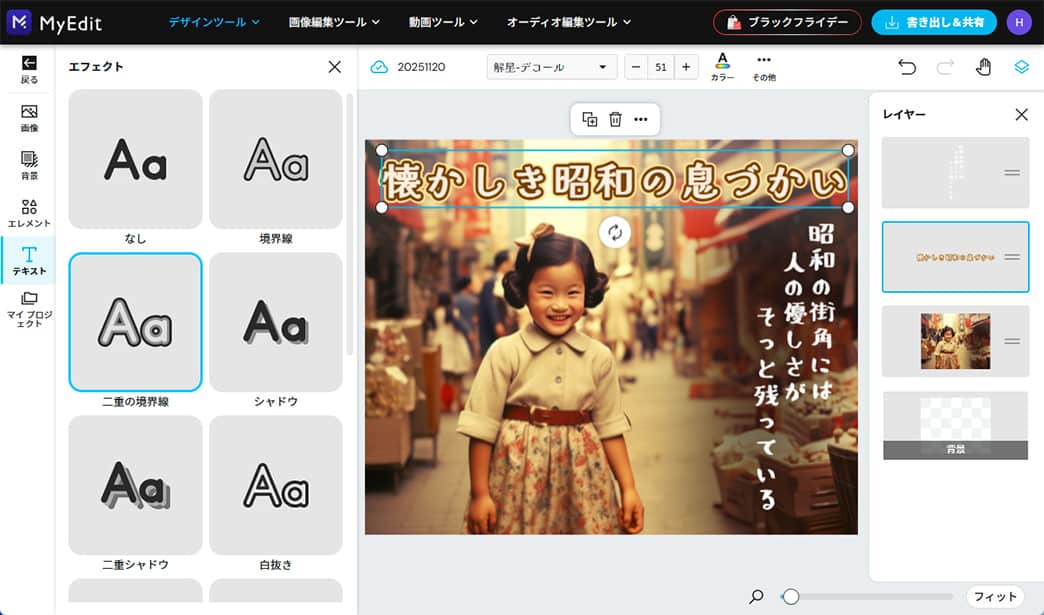Image resolution: width=1044 pixels, height=615 pixels.
Task: Select the title text 懐かしき昭和の息づかい on canvas
Action: pos(615,180)
